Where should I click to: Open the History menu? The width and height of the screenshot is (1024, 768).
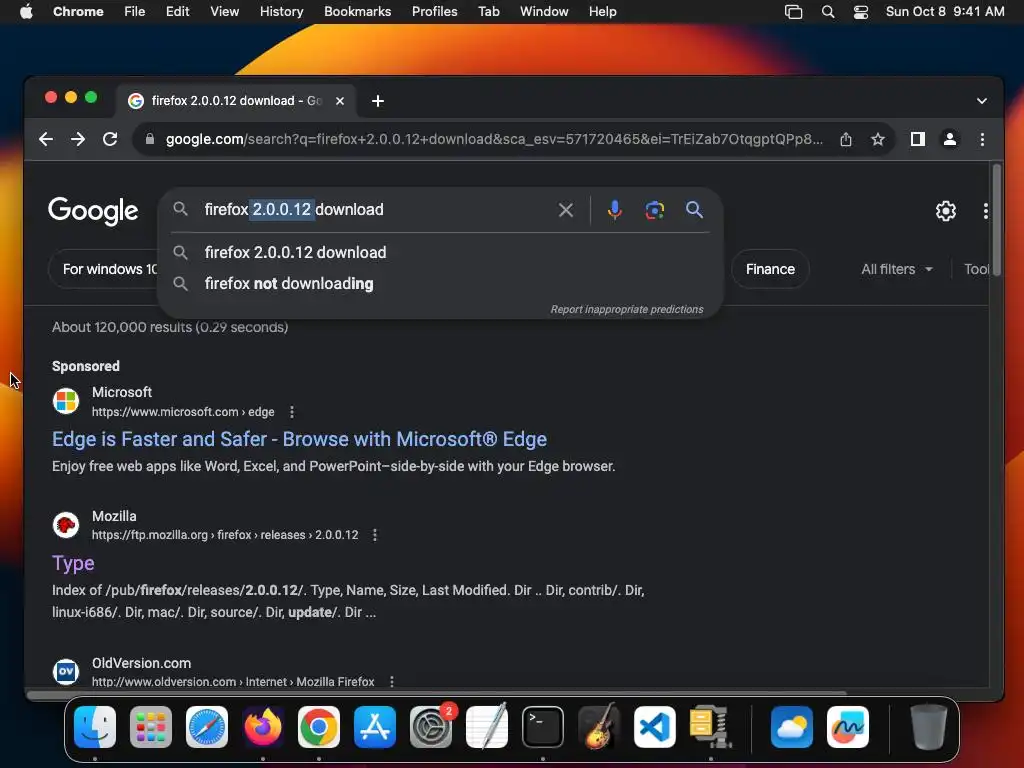(281, 12)
